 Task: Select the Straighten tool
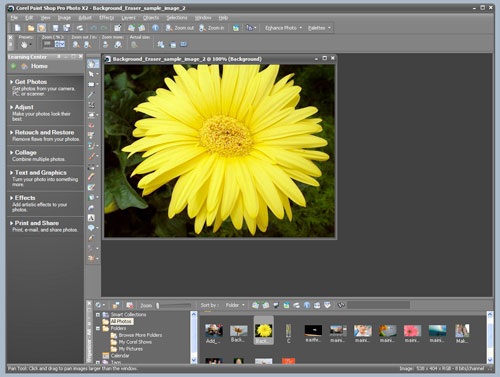(x=91, y=115)
